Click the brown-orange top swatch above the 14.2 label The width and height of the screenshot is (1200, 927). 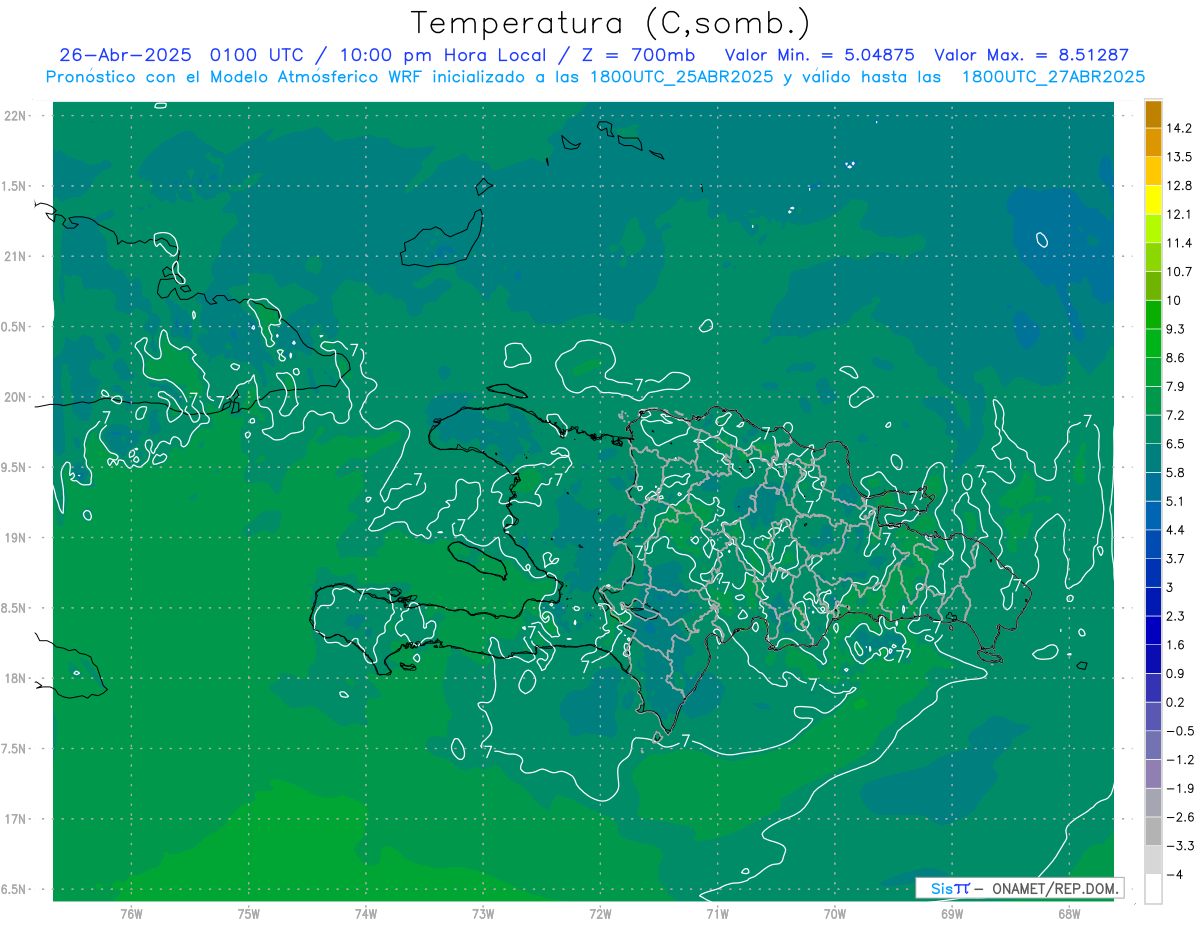pos(1153,114)
